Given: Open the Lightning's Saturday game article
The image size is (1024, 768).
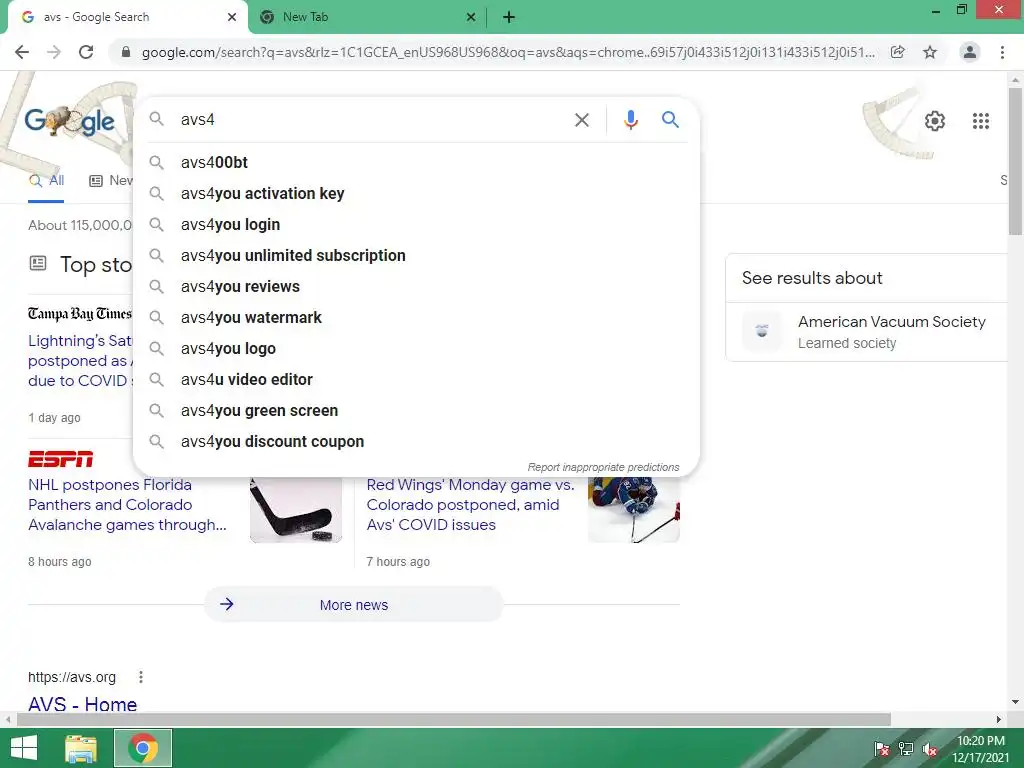Looking at the screenshot, I should tap(80, 360).
